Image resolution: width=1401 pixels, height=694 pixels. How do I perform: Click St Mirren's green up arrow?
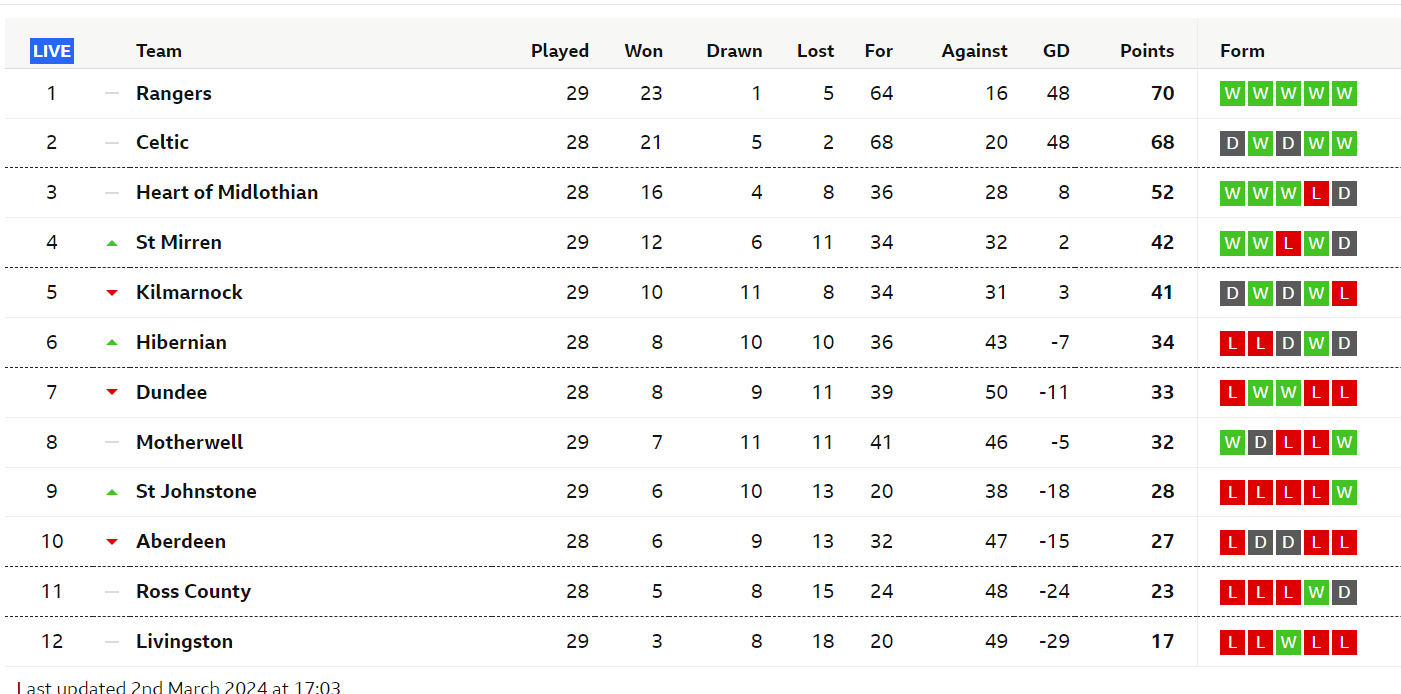[x=112, y=243]
